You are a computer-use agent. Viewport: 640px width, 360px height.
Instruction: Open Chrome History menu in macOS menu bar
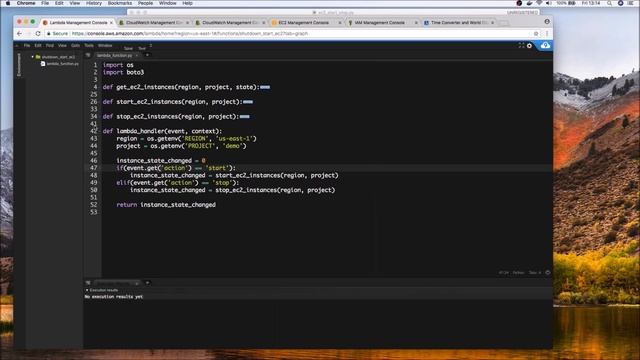(x=94, y=3)
